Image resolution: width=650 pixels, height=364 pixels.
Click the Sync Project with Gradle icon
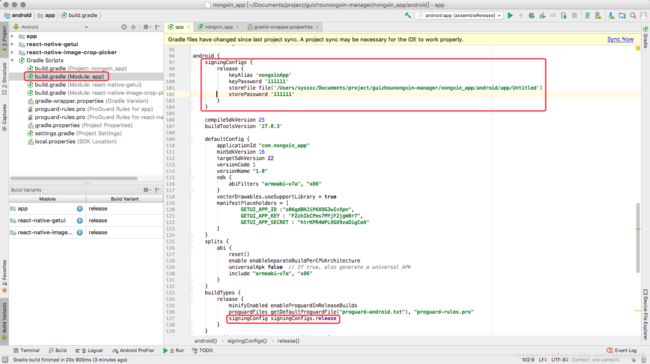(x=587, y=15)
